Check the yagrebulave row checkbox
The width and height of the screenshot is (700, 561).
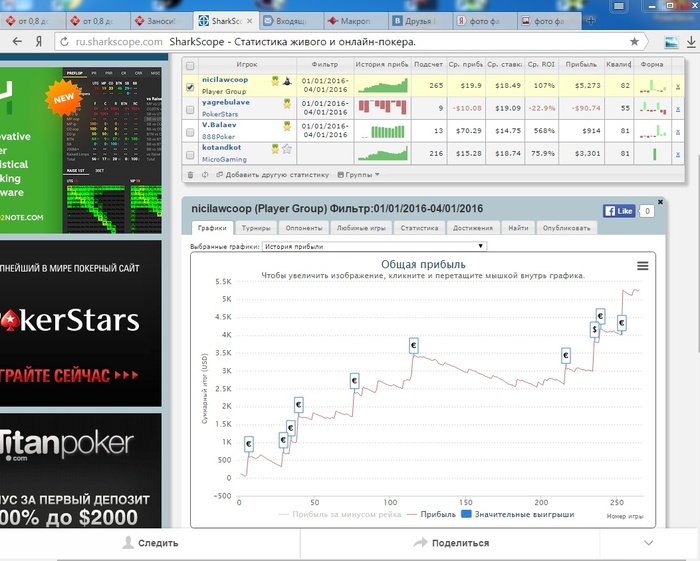[x=190, y=110]
